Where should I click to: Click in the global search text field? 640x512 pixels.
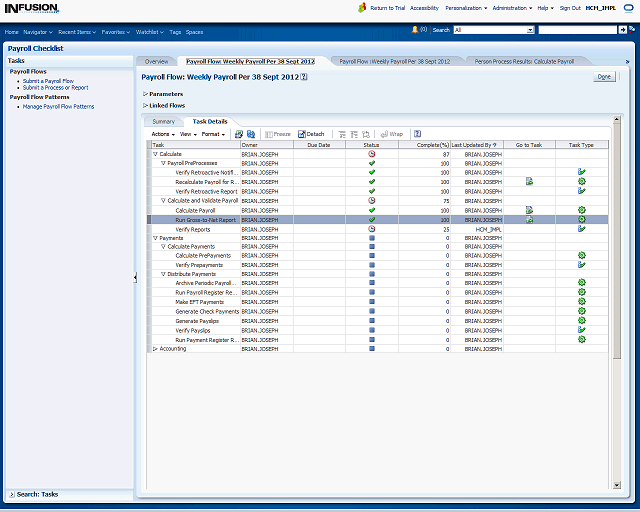point(575,30)
